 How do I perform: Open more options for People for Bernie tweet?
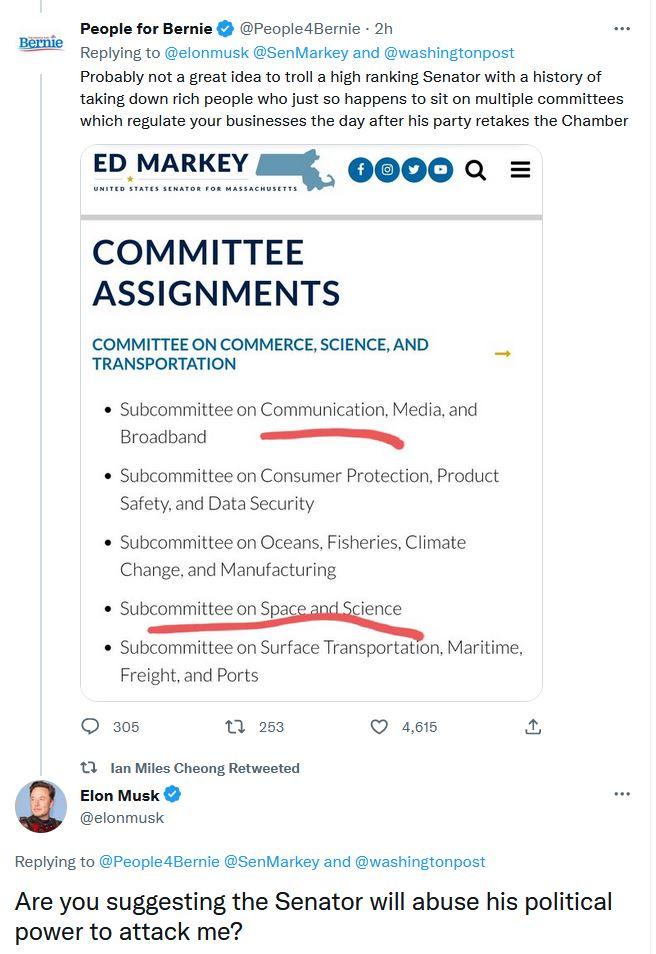tap(622, 29)
